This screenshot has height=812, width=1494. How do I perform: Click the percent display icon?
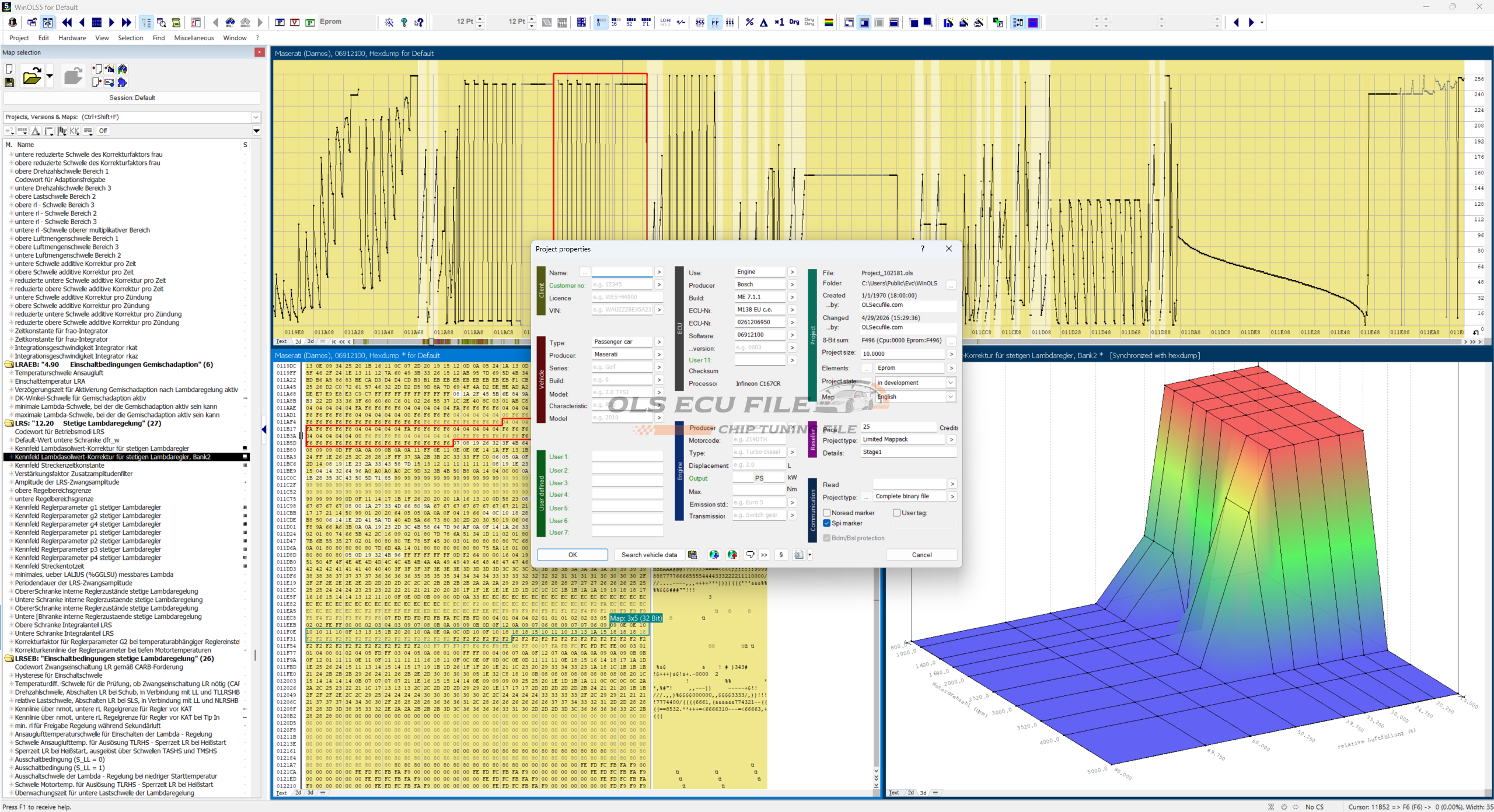(x=749, y=22)
